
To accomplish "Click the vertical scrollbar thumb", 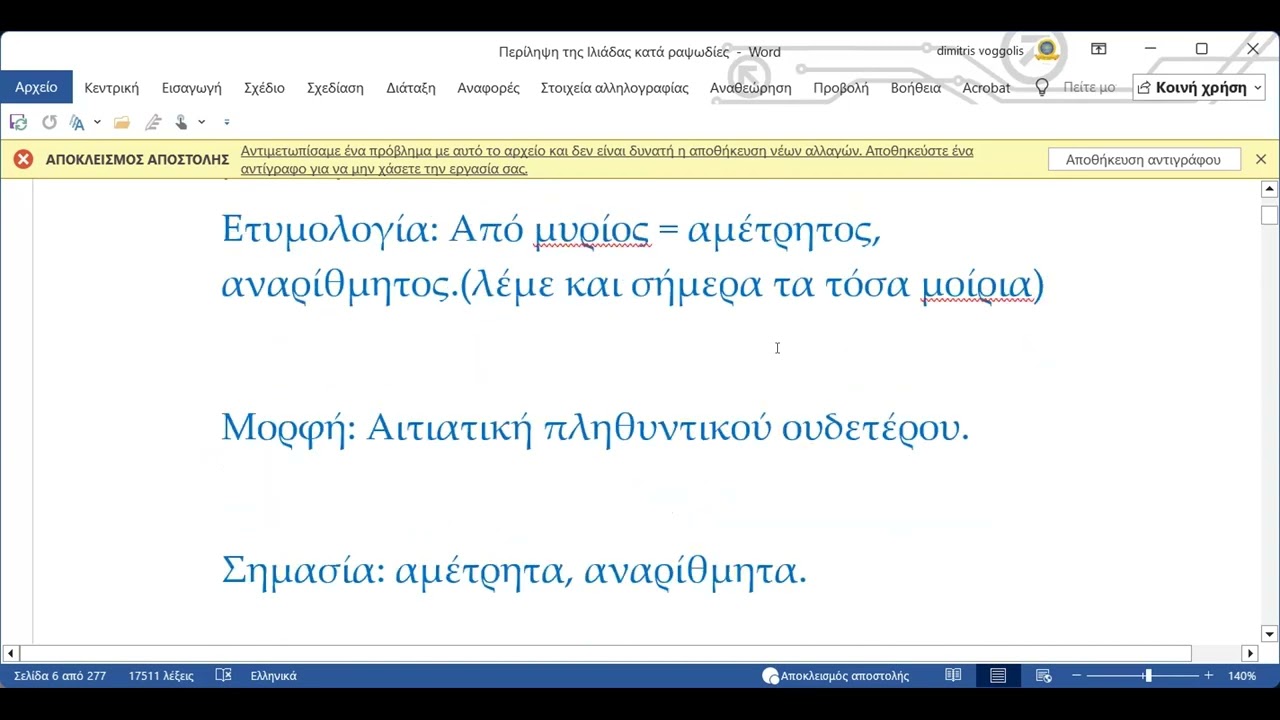I will pyautogui.click(x=1270, y=215).
